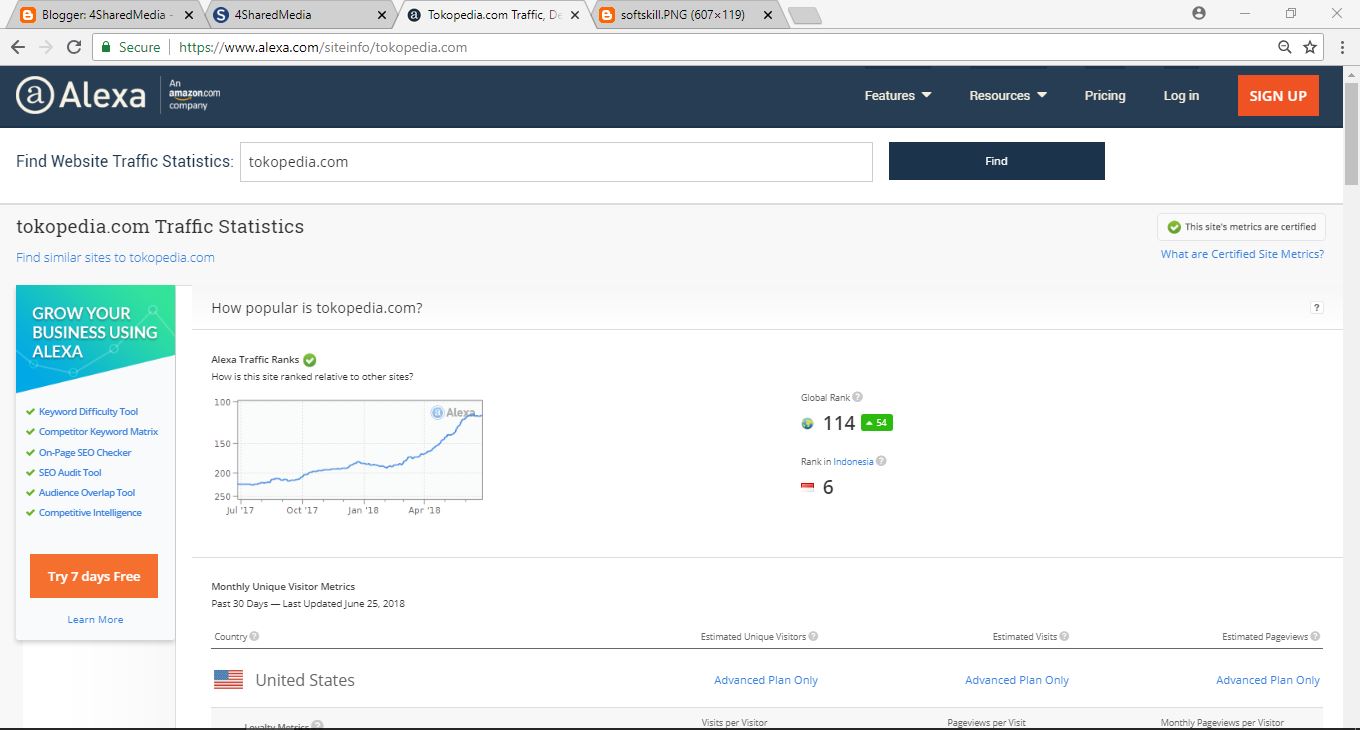Close the Blogger 4SharedMedia tab
The width and height of the screenshot is (1360, 730).
pyautogui.click(x=189, y=15)
